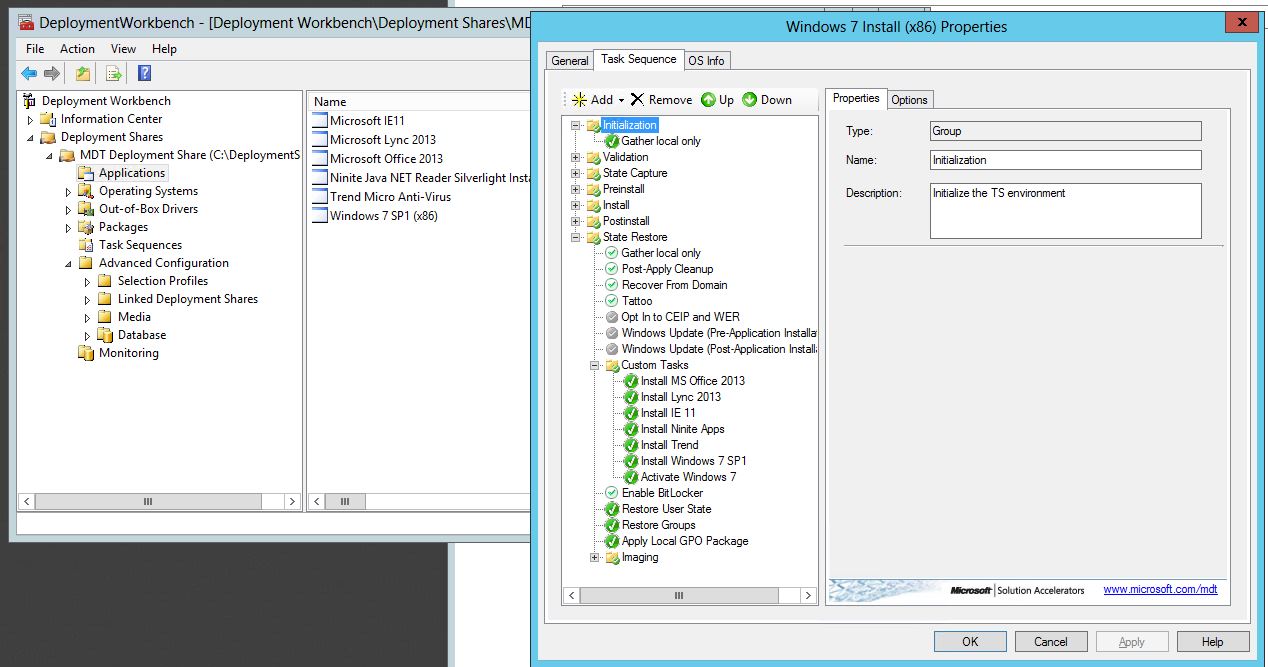Click the Deployment Workbench root icon
The width and height of the screenshot is (1268, 667).
coord(29,101)
